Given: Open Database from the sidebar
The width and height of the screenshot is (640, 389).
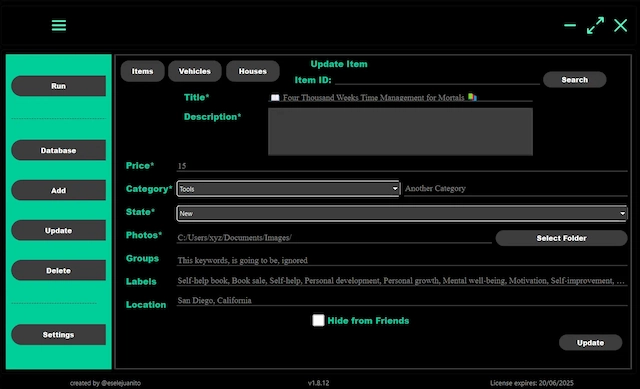Looking at the screenshot, I should point(58,150).
